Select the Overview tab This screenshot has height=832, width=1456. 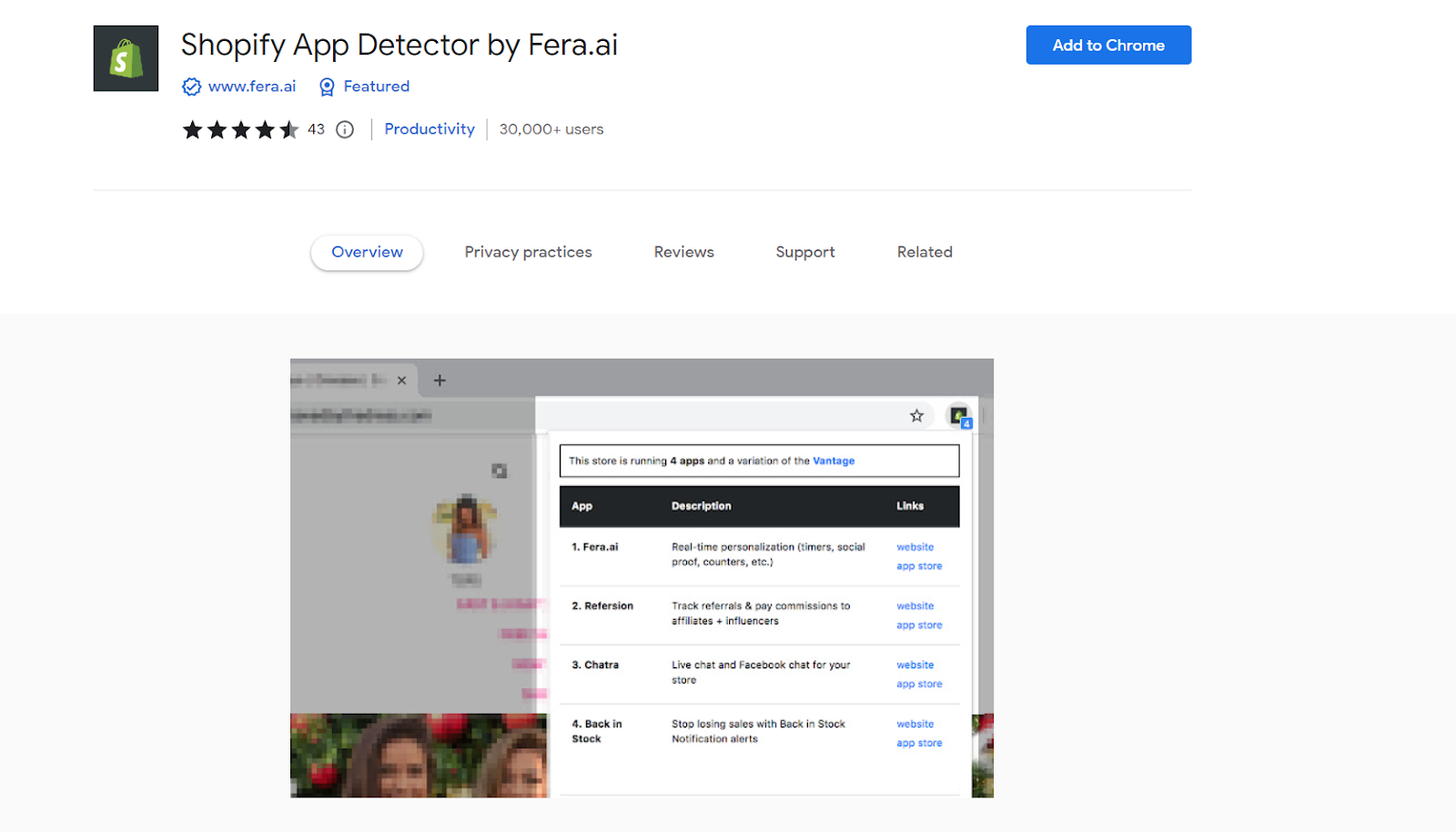click(367, 252)
